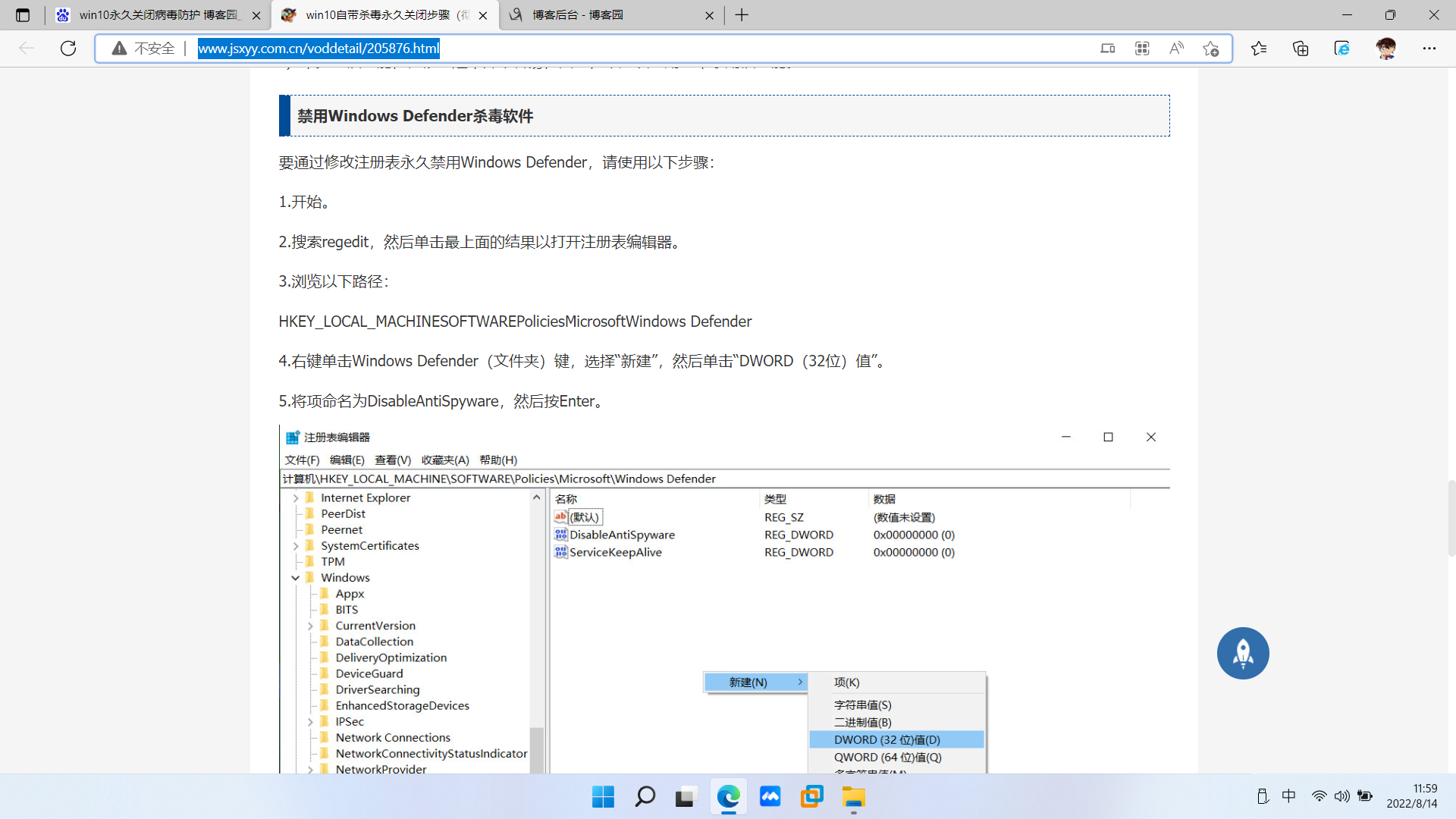Open Windows Start menu
This screenshot has height=819, width=1456.
[603, 797]
